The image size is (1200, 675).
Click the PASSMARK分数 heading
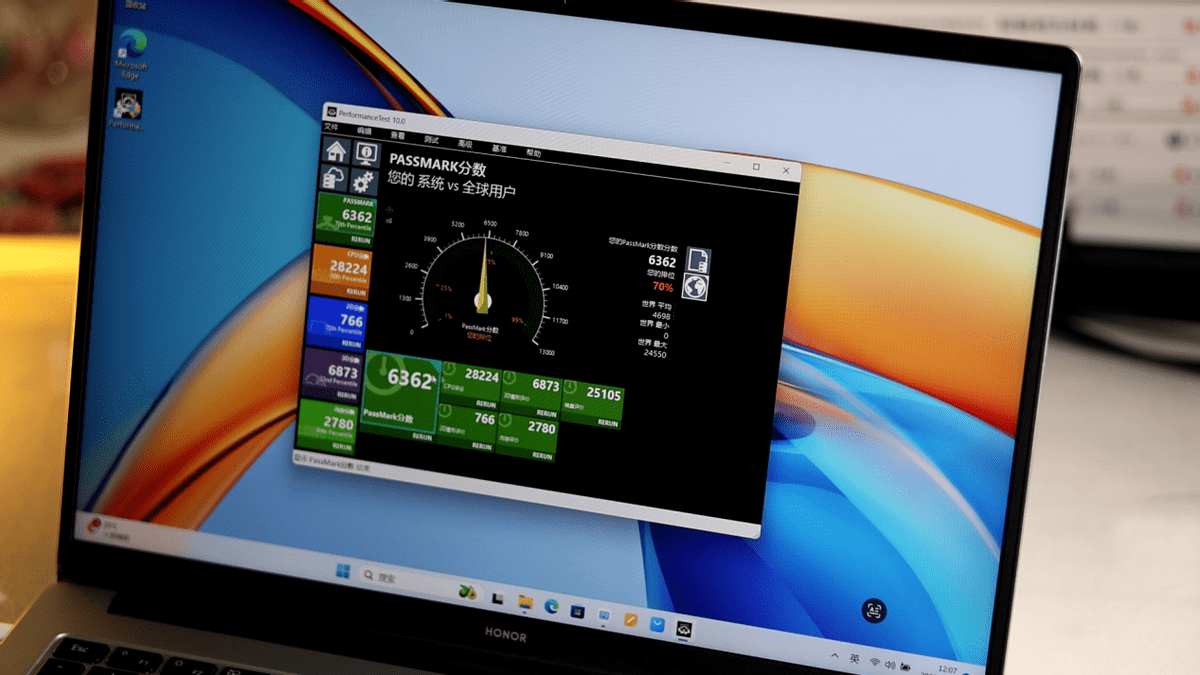437,163
